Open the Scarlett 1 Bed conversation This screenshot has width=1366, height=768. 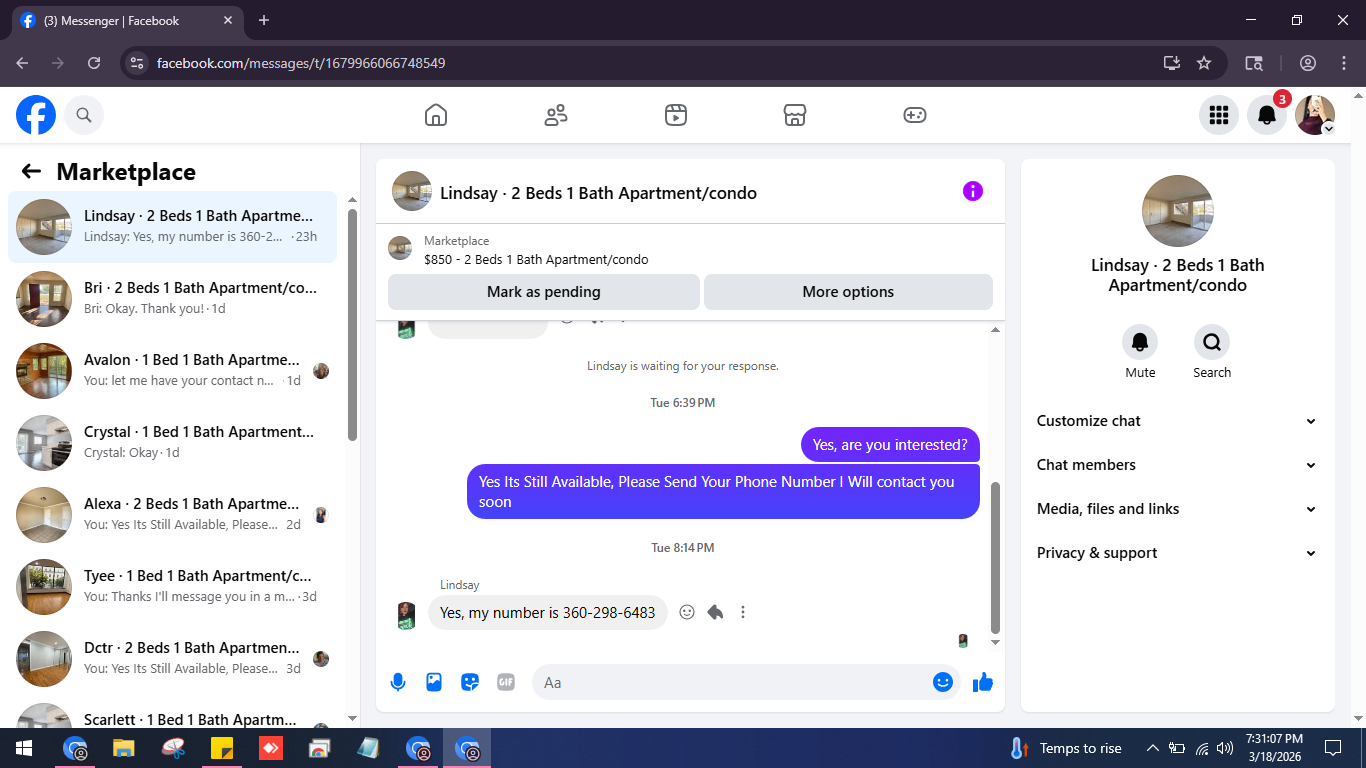[173, 712]
